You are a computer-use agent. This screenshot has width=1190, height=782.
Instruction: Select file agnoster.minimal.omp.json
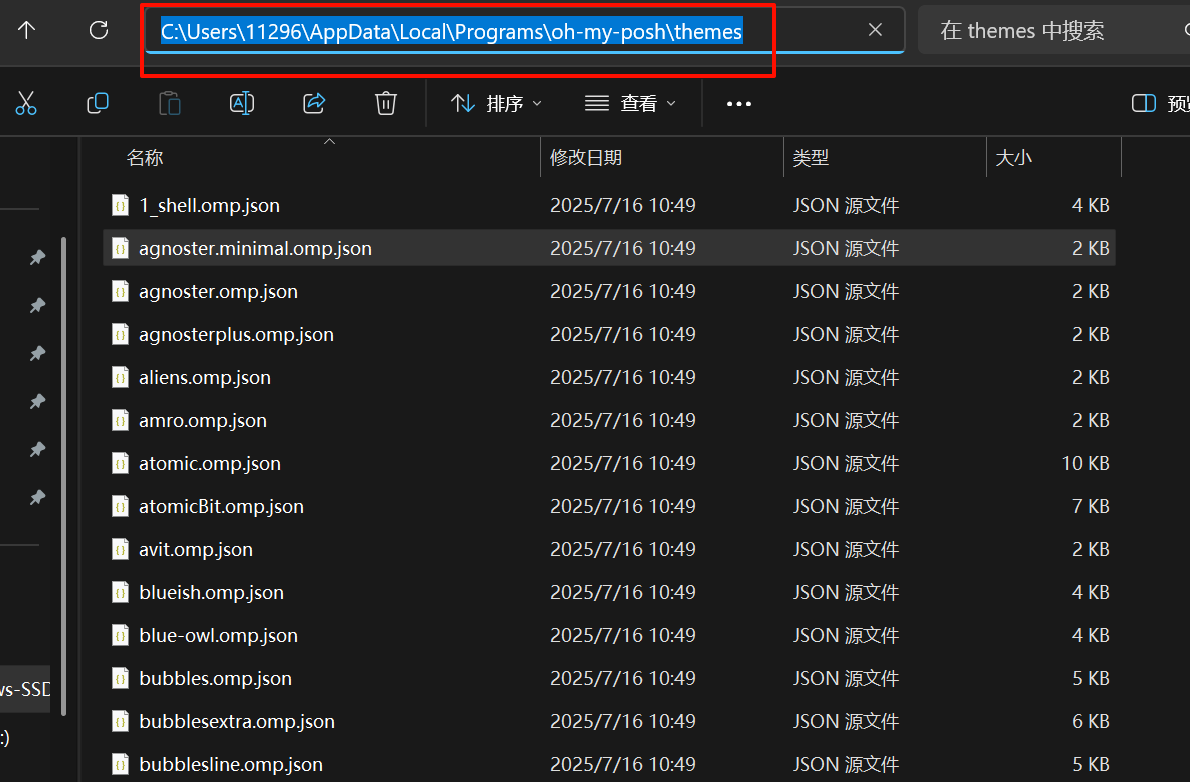click(x=609, y=248)
